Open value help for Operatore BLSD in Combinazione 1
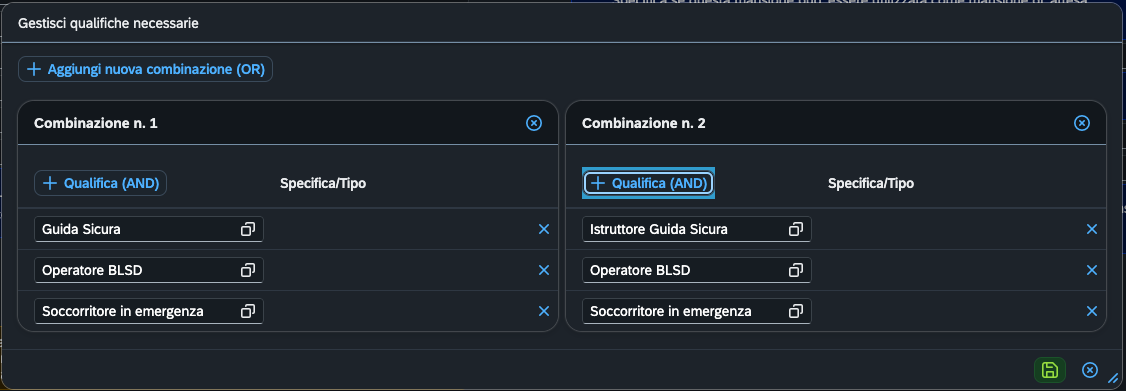 (248, 270)
